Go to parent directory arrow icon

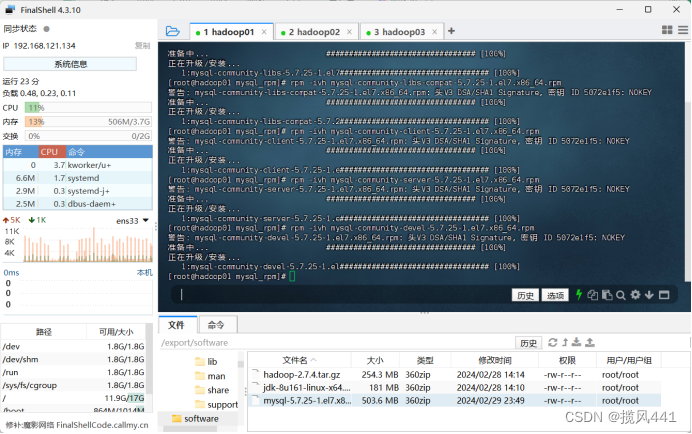pyautogui.click(x=564, y=342)
